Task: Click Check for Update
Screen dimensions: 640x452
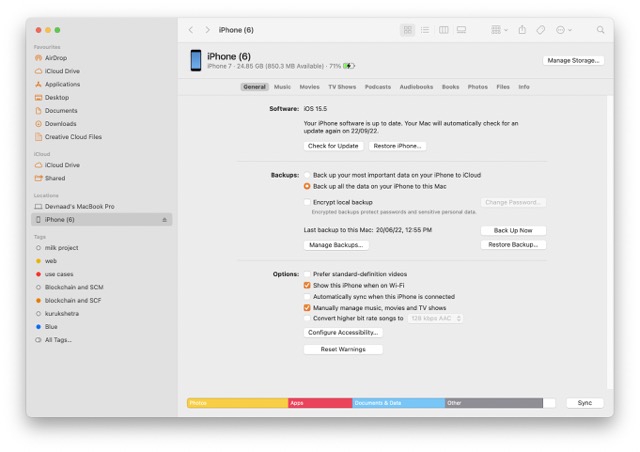Action: (x=333, y=146)
